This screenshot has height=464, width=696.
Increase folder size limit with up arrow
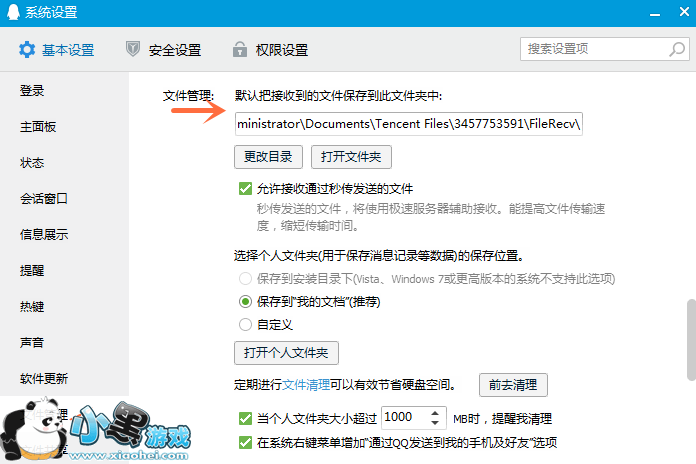click(x=435, y=412)
